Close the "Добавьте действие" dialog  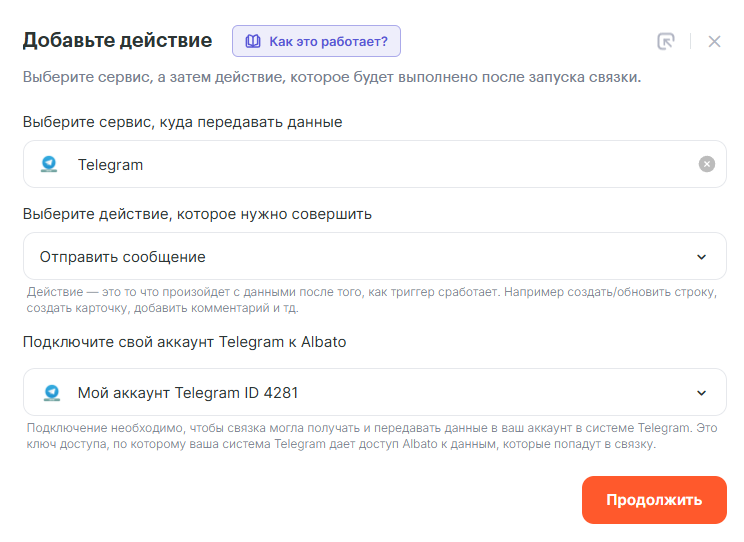click(714, 41)
